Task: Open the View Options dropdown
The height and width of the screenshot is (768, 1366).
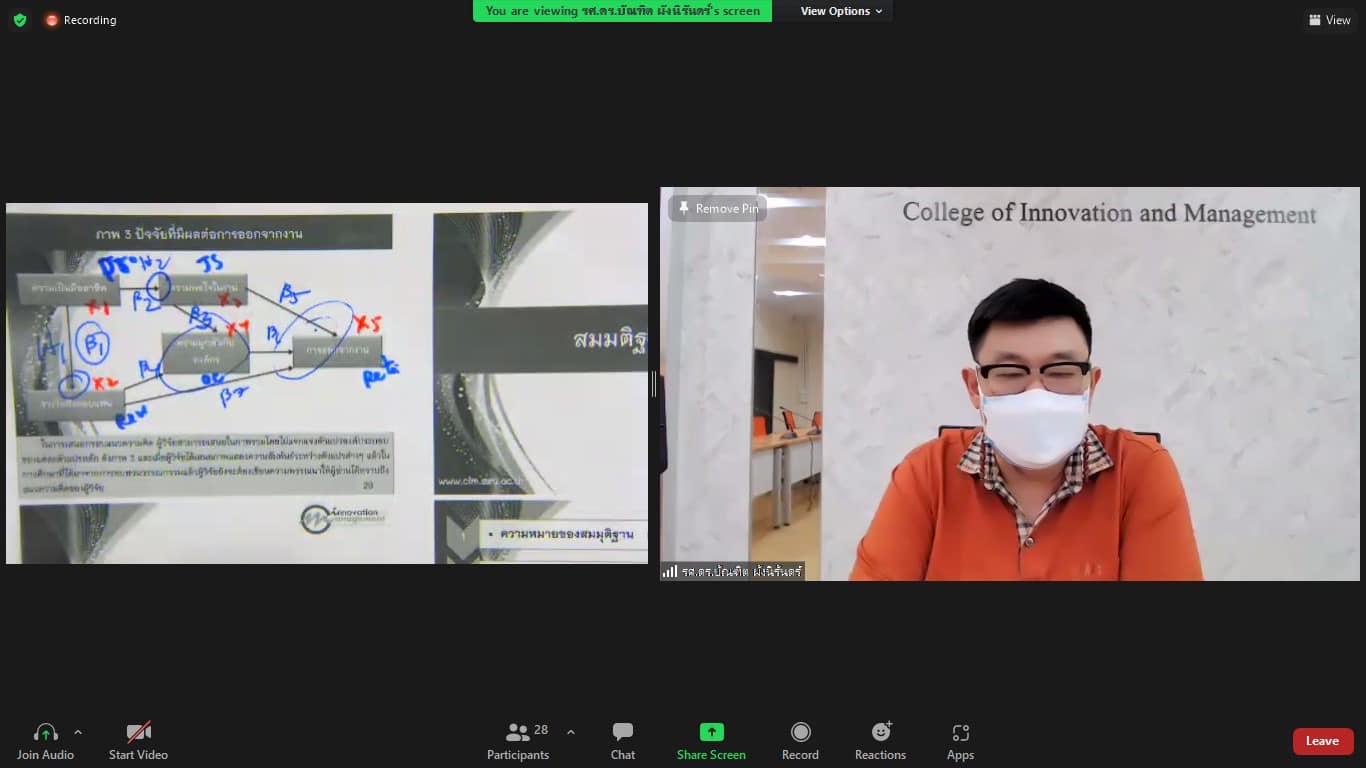Action: coord(841,11)
